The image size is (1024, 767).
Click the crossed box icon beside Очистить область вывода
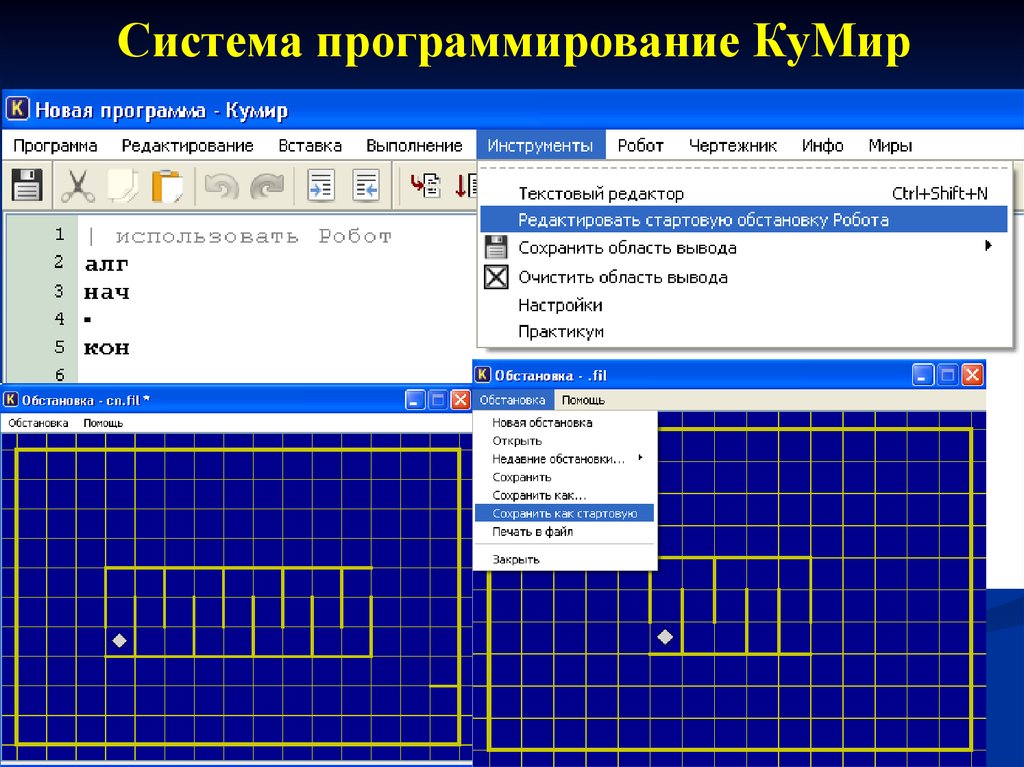point(496,277)
